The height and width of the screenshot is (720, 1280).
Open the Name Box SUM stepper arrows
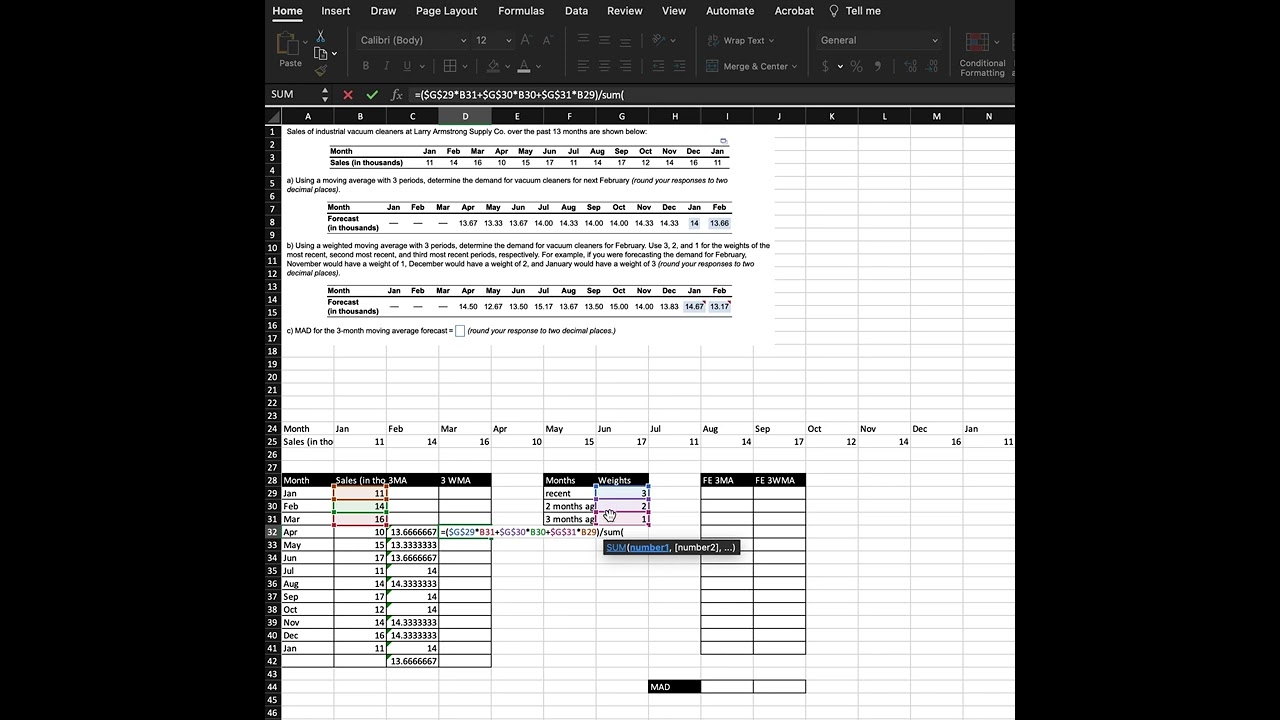[325, 95]
